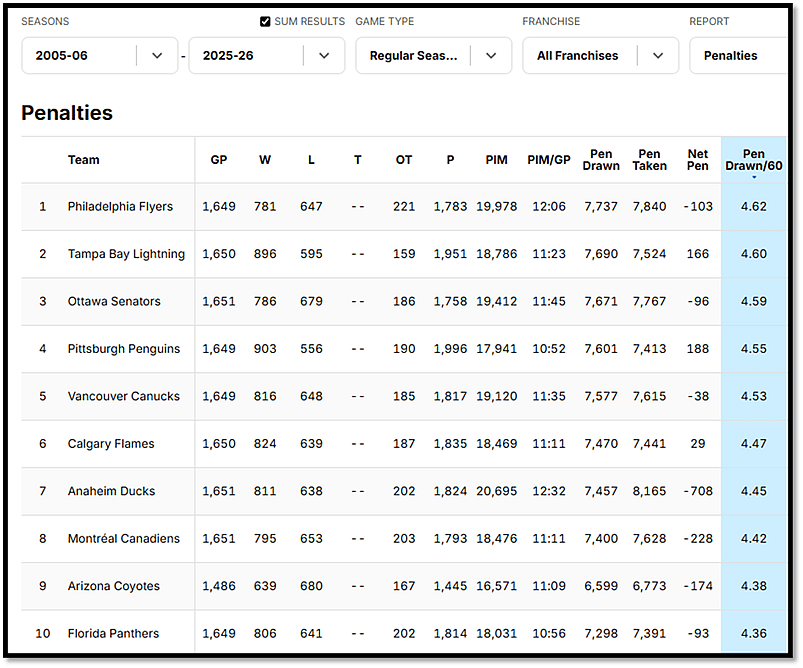This screenshot has width=803, height=668.
Task: Click the Team column header
Action: (x=83, y=160)
